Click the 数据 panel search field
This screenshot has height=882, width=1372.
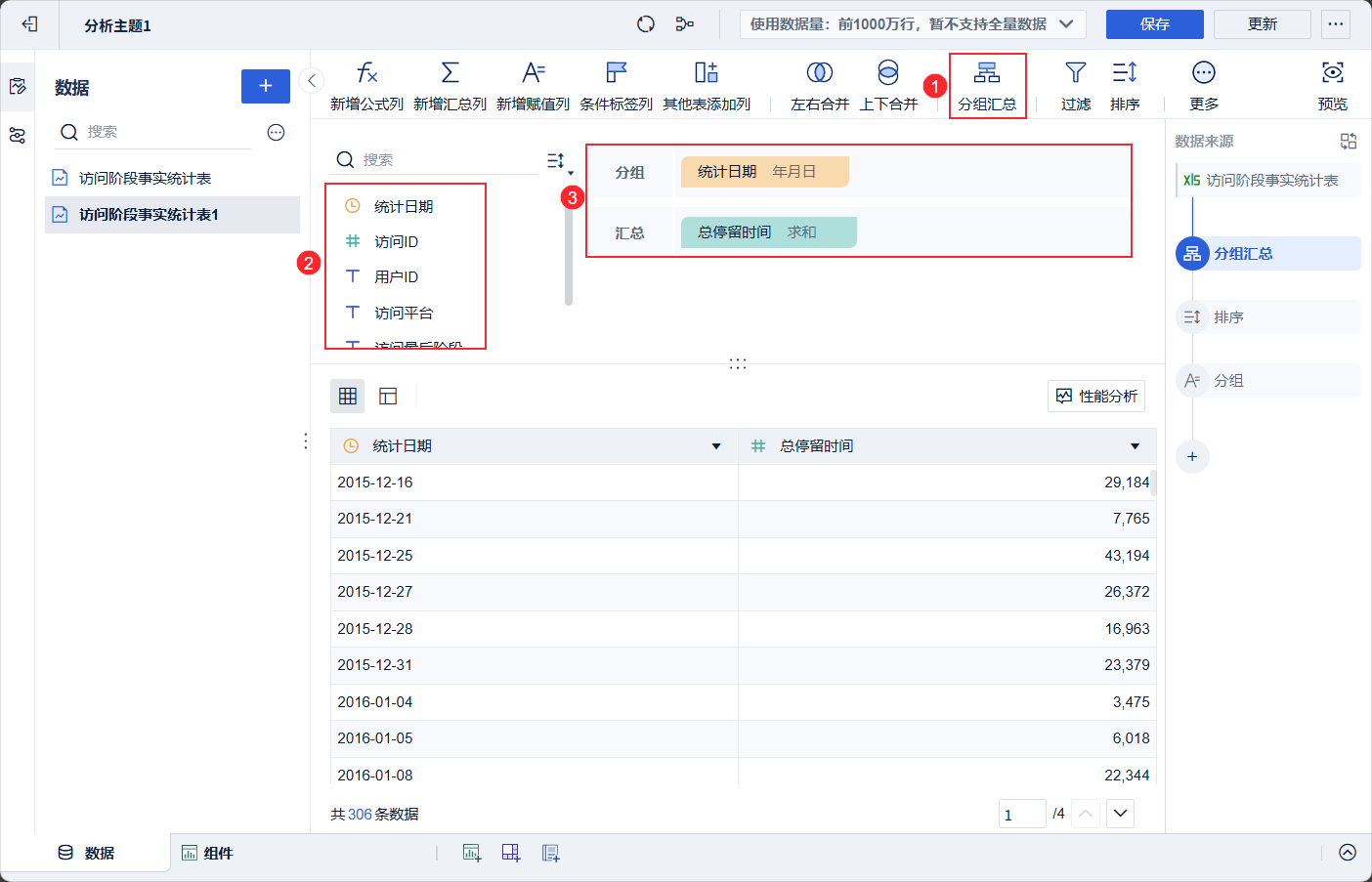click(154, 132)
